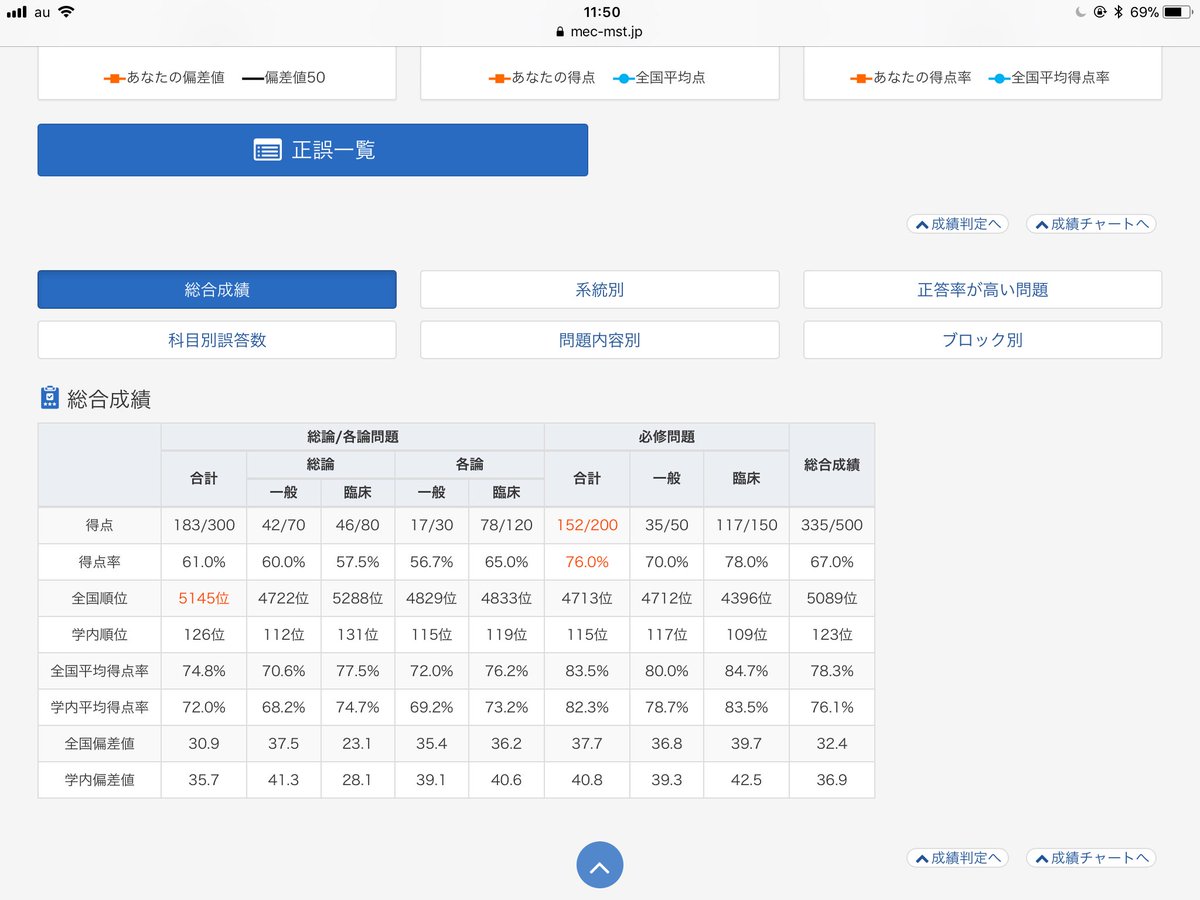The height and width of the screenshot is (900, 1200).
Task: Select the 科目別誤答数 tab
Action: [217, 340]
